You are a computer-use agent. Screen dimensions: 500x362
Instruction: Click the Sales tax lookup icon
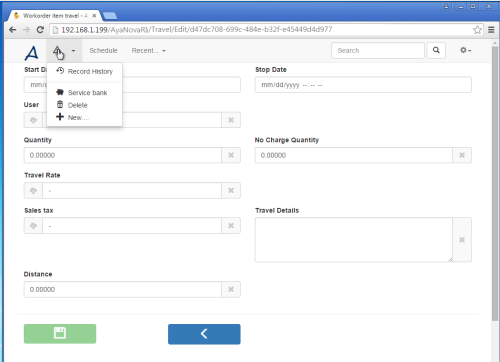click(33, 226)
